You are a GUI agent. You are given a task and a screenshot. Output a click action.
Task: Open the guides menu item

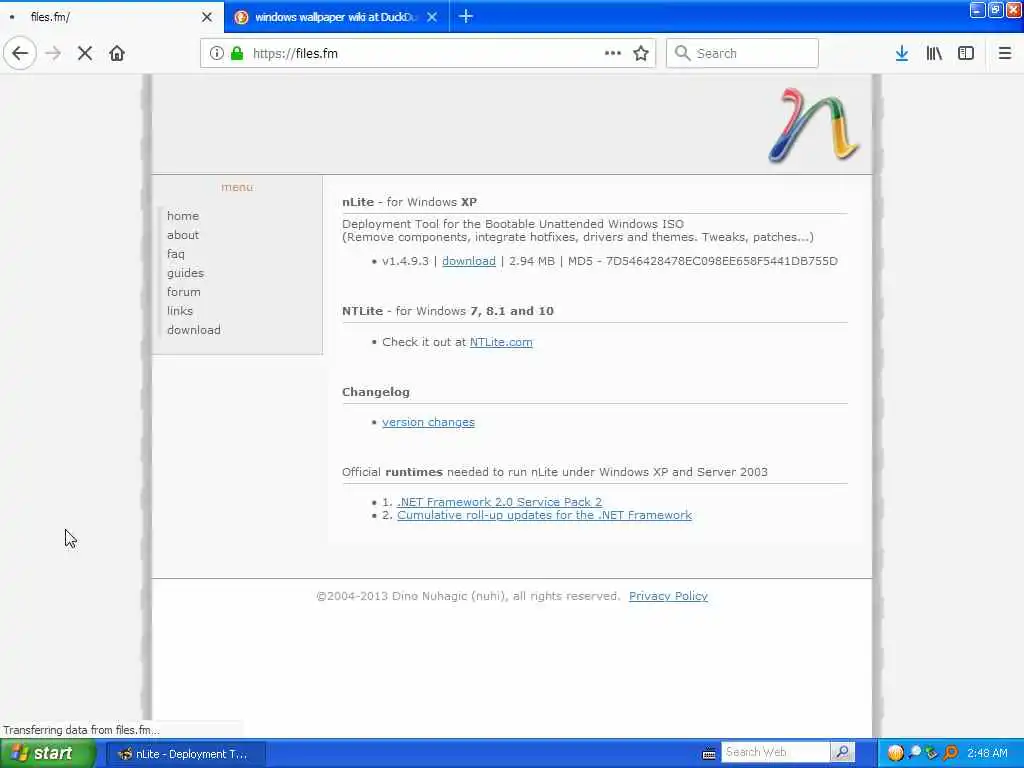click(185, 272)
